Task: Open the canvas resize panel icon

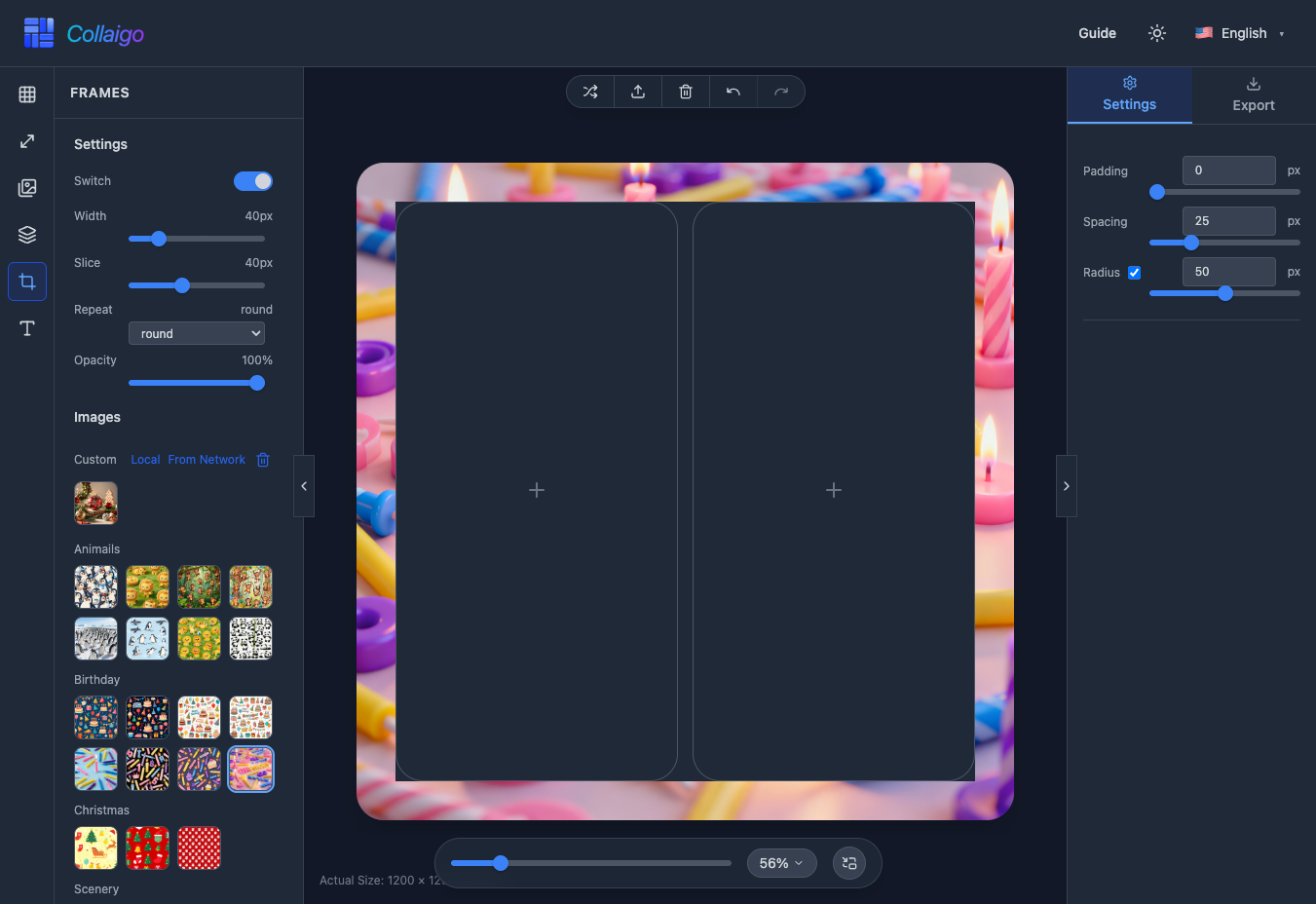Action: (27, 141)
